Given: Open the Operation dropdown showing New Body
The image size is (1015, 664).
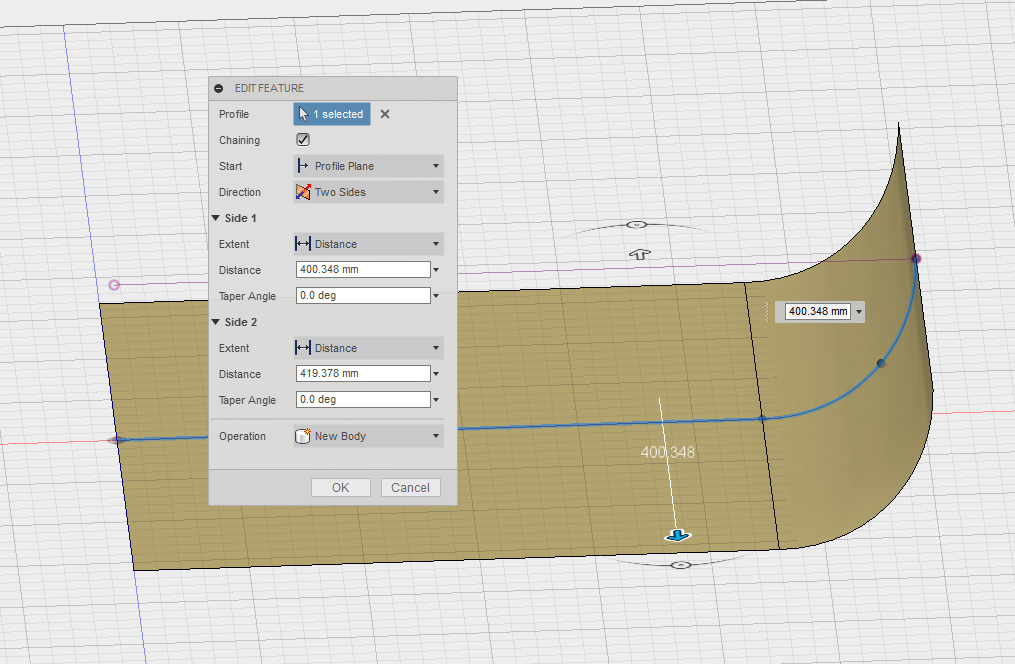Looking at the screenshot, I should pos(369,436).
